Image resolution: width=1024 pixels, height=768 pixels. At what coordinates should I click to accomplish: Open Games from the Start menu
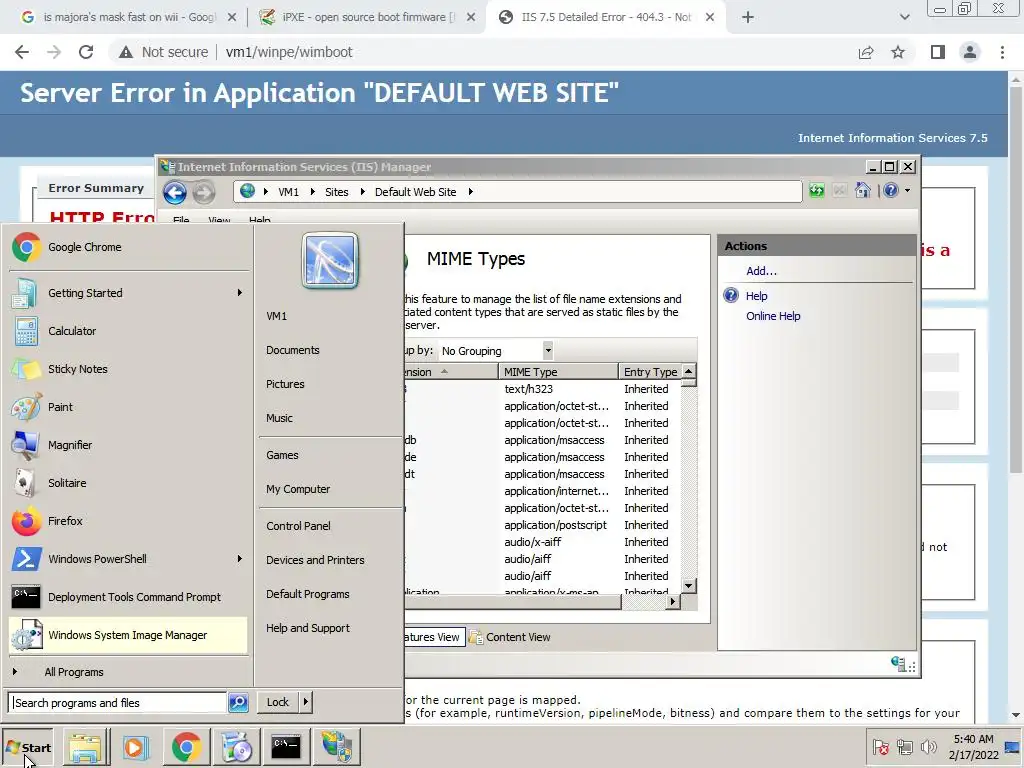[x=282, y=455]
